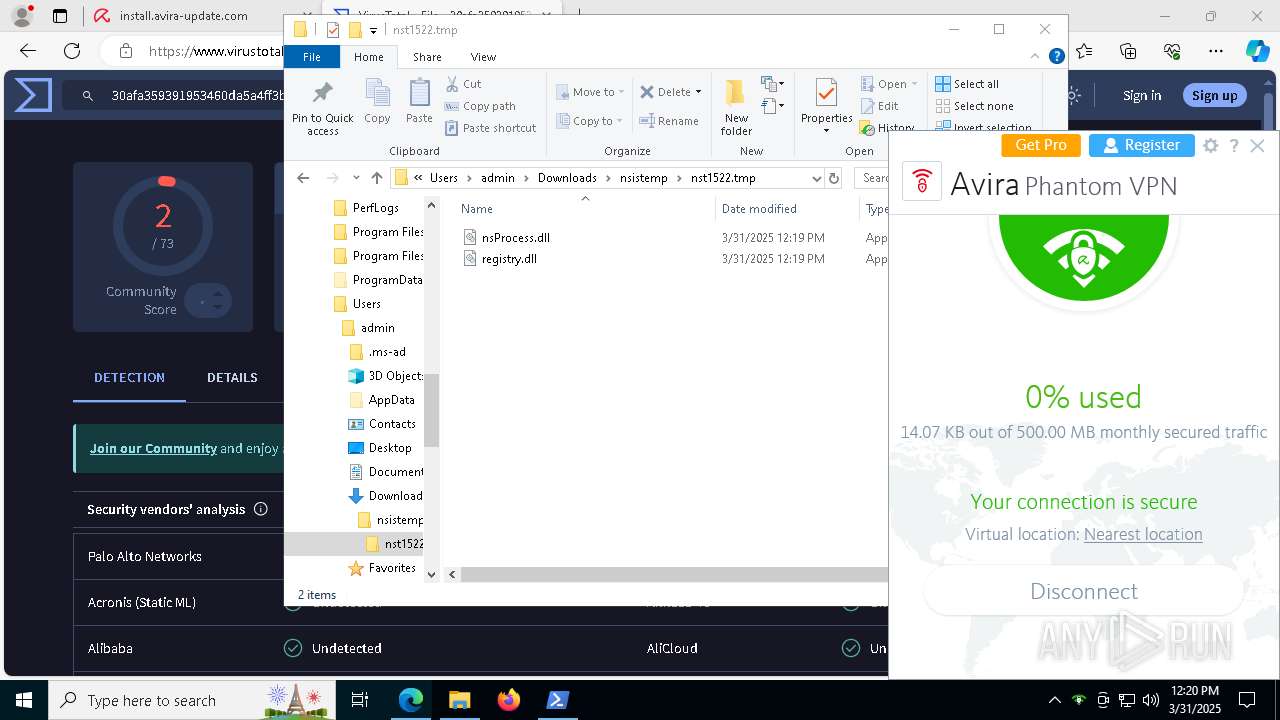
Task: Open the Copy to dropdown
Action: (590, 121)
